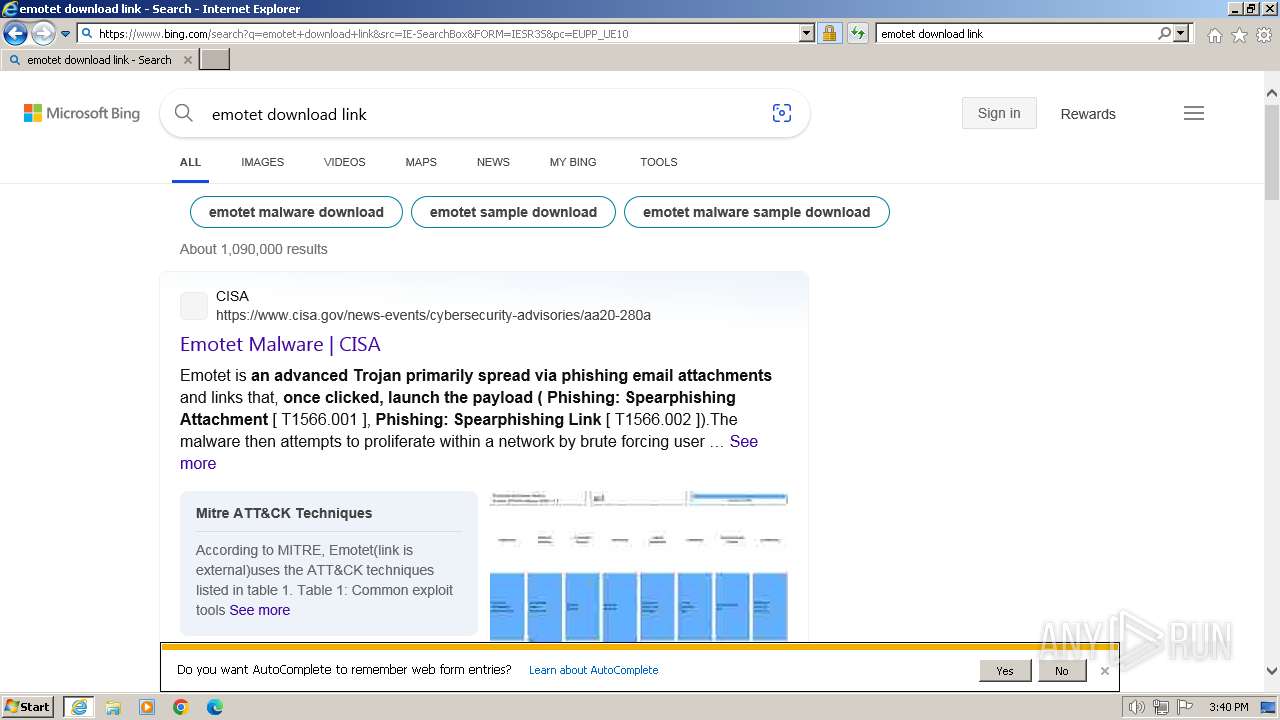Open the Favorites star icon
1280x720 pixels.
tap(1239, 35)
